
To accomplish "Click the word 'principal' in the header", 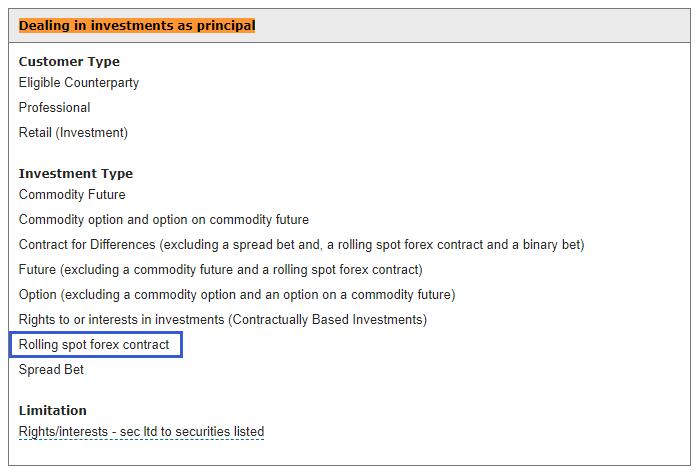I will 226,25.
